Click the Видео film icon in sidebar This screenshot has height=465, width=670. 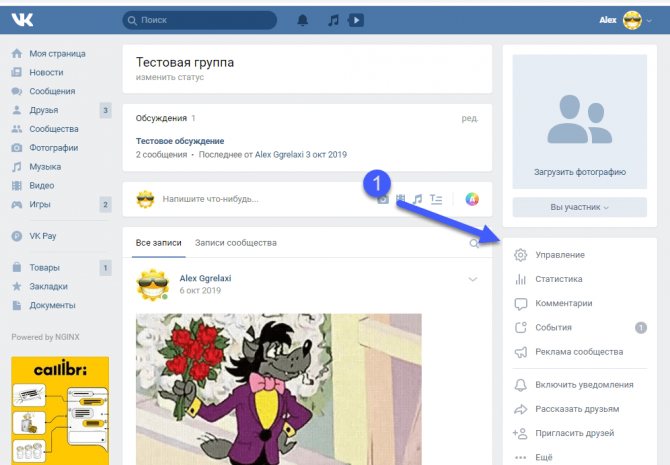click(x=17, y=185)
